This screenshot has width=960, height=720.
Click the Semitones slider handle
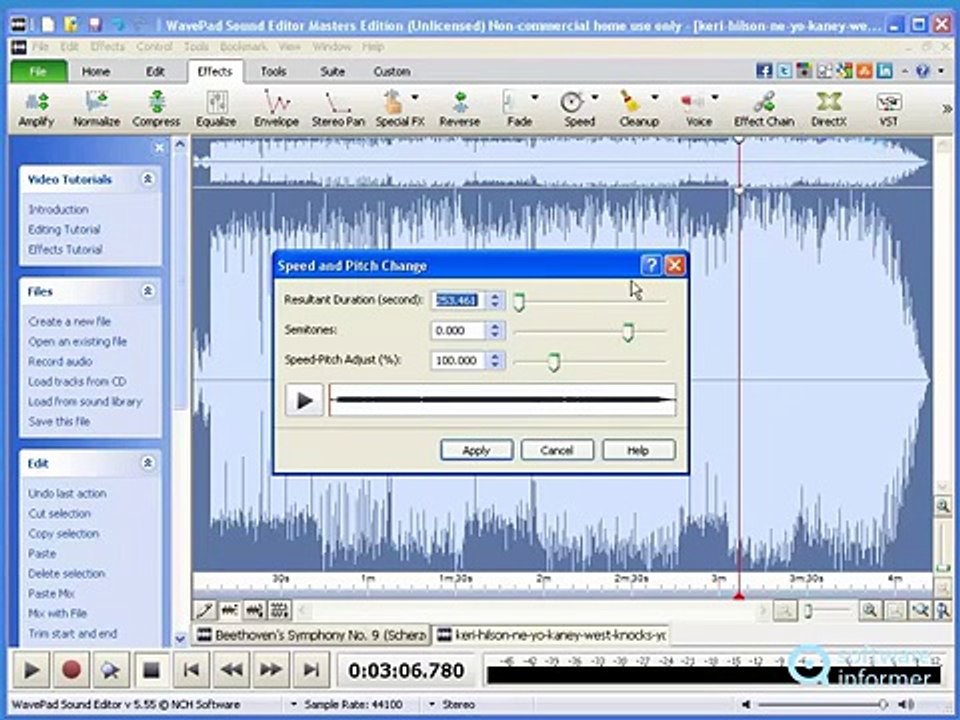(x=628, y=332)
